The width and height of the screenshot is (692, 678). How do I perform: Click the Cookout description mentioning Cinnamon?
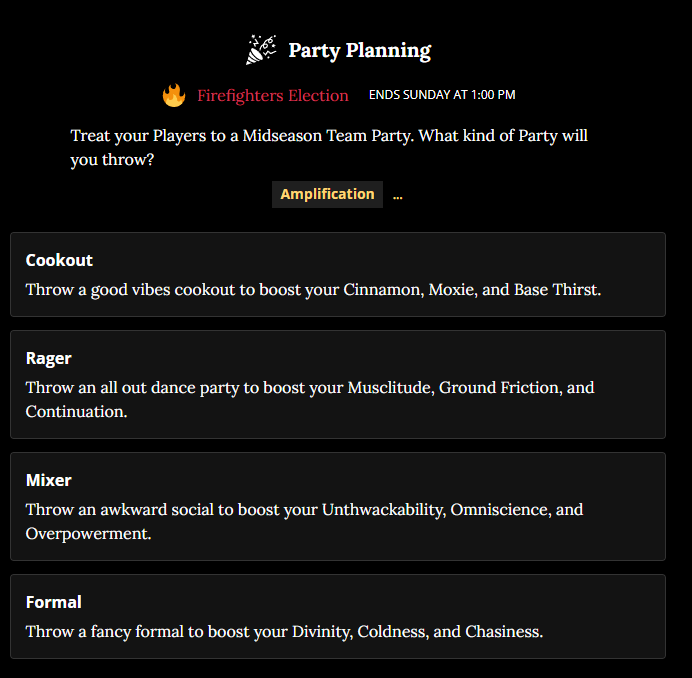pyautogui.click(x=313, y=290)
